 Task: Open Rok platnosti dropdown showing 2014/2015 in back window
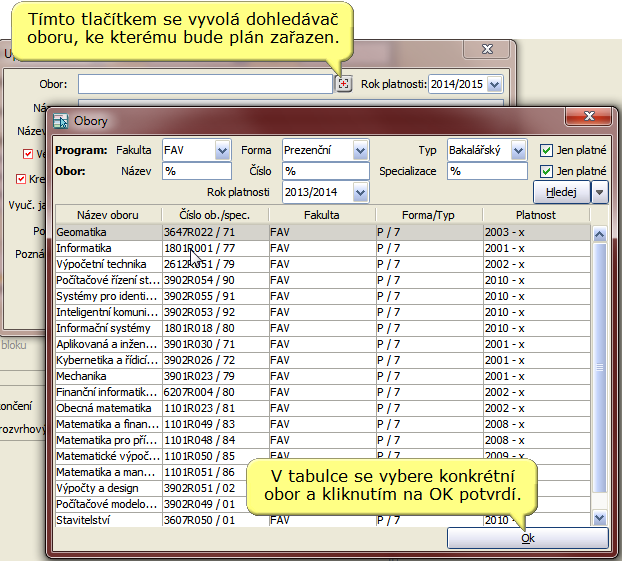[x=495, y=84]
